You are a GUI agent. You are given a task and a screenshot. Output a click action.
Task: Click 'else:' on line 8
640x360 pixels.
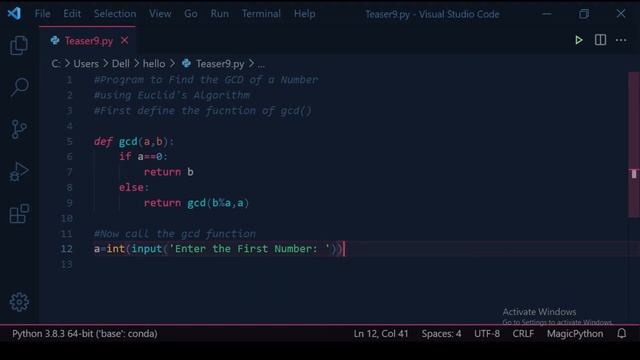[x=134, y=187]
